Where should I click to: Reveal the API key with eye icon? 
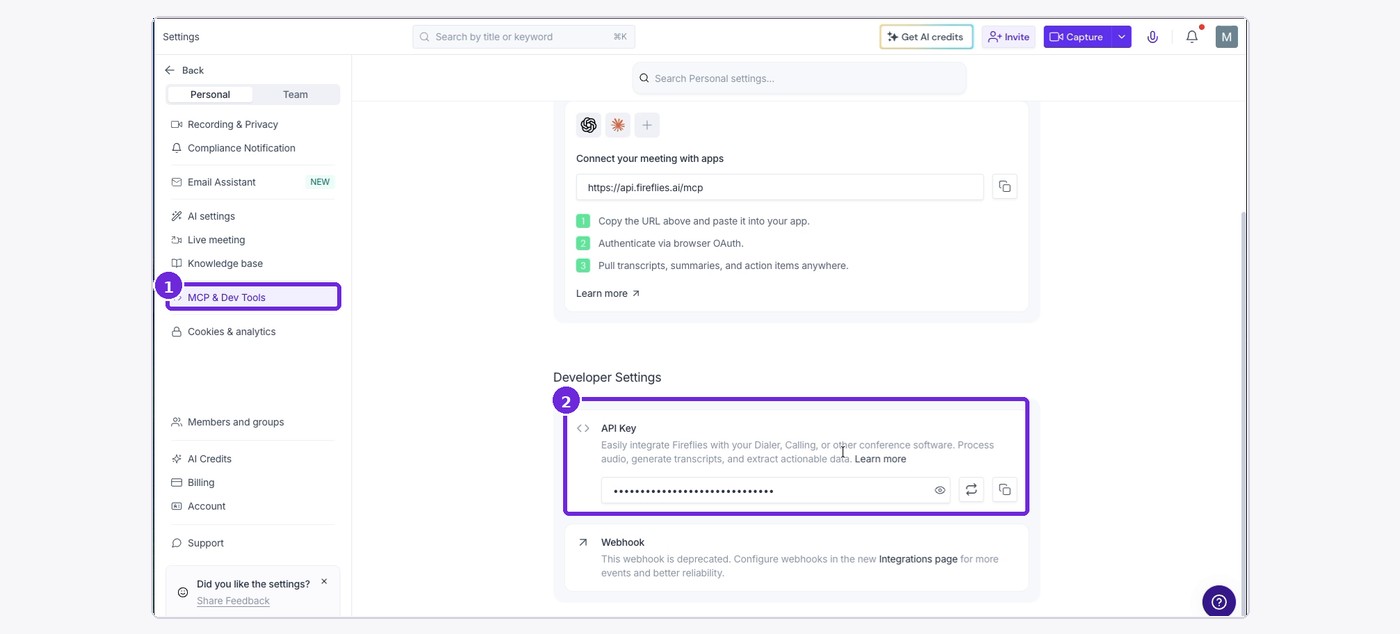pyautogui.click(x=940, y=490)
